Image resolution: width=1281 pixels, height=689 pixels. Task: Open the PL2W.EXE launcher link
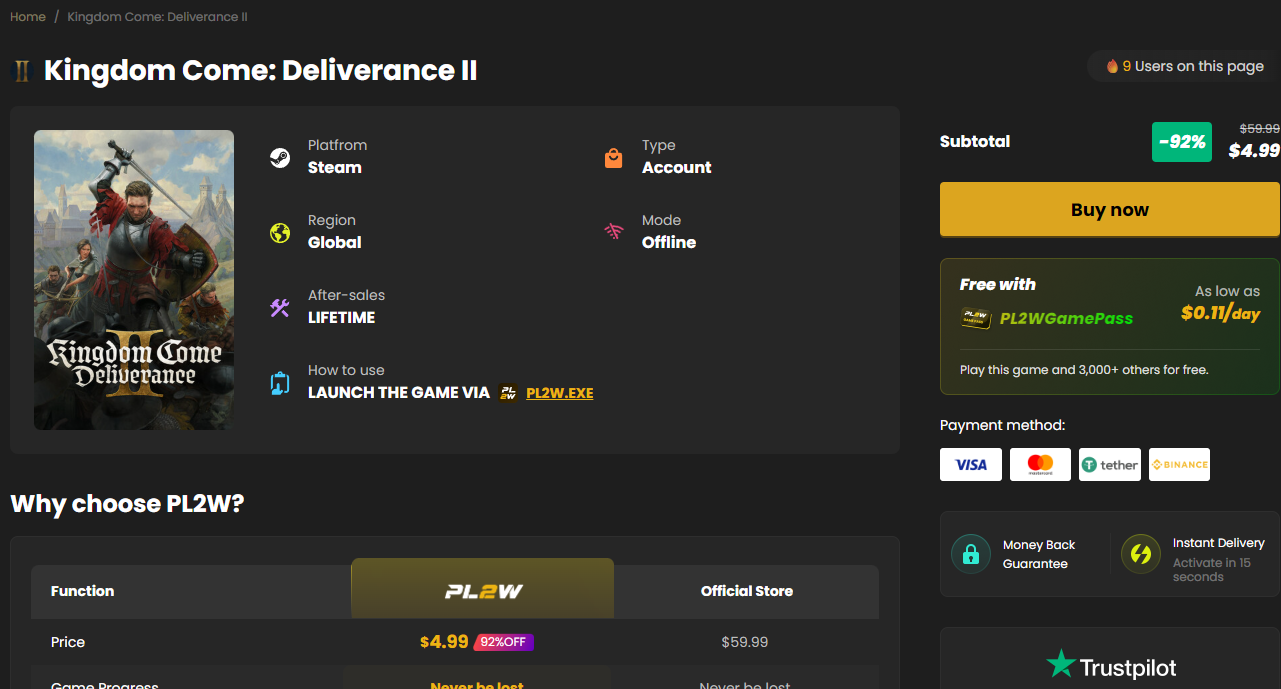click(x=559, y=393)
